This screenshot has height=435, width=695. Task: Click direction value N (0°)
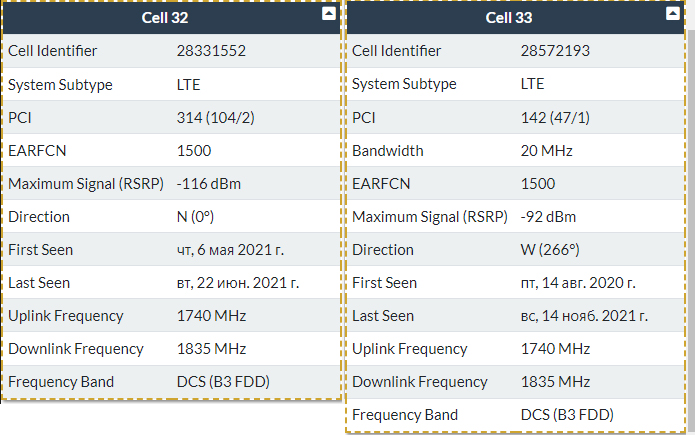pyautogui.click(x=196, y=216)
